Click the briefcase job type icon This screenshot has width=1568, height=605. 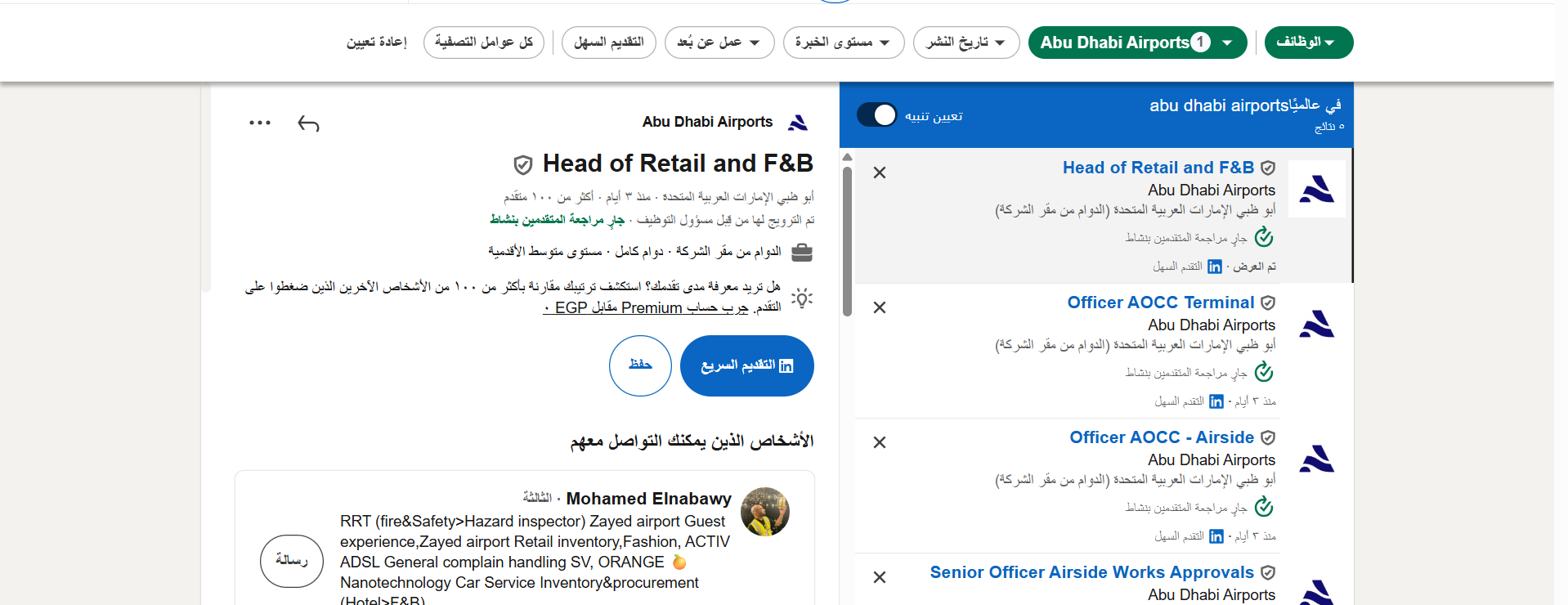pos(802,253)
